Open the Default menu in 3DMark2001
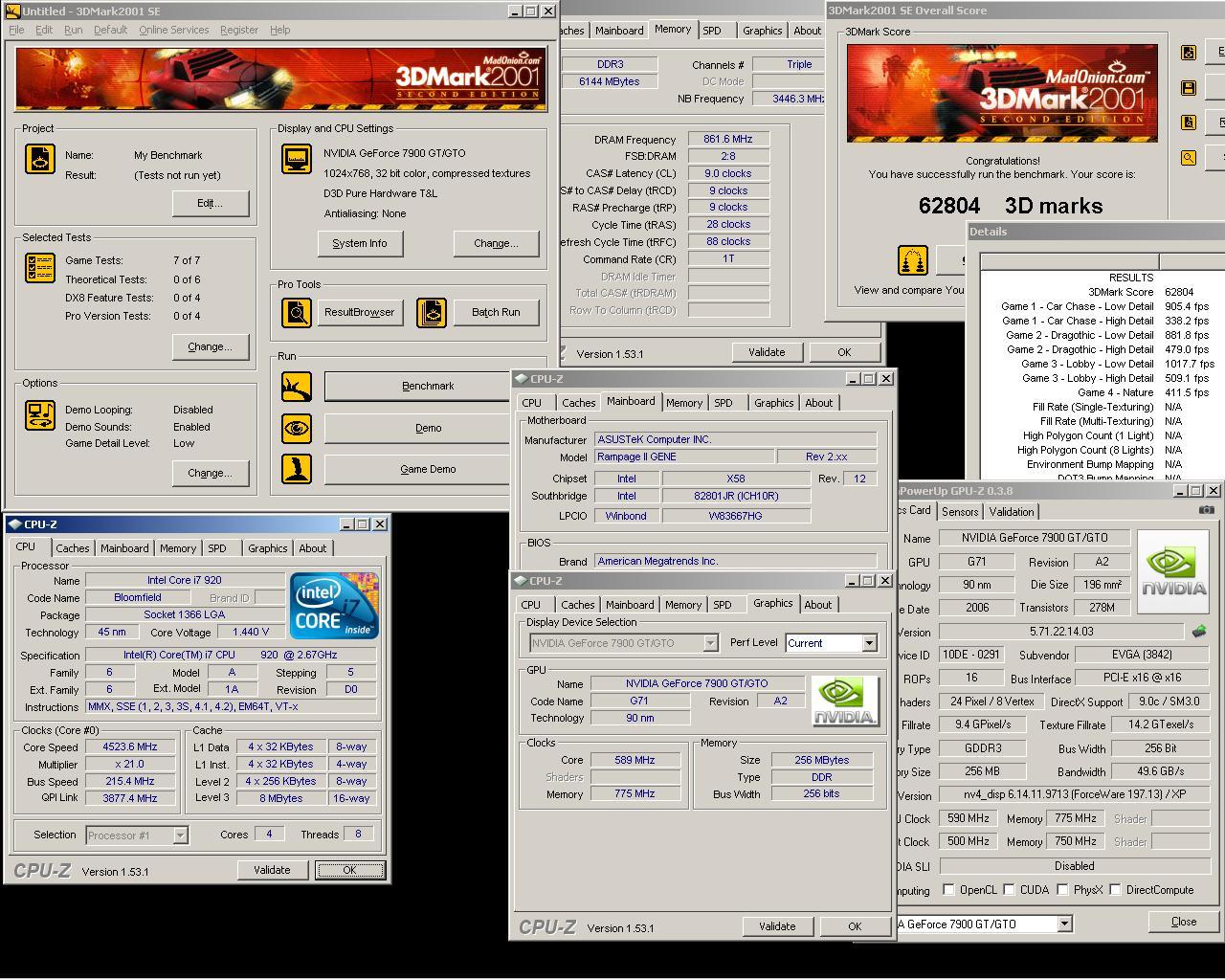The height and width of the screenshot is (980, 1225). point(110,30)
